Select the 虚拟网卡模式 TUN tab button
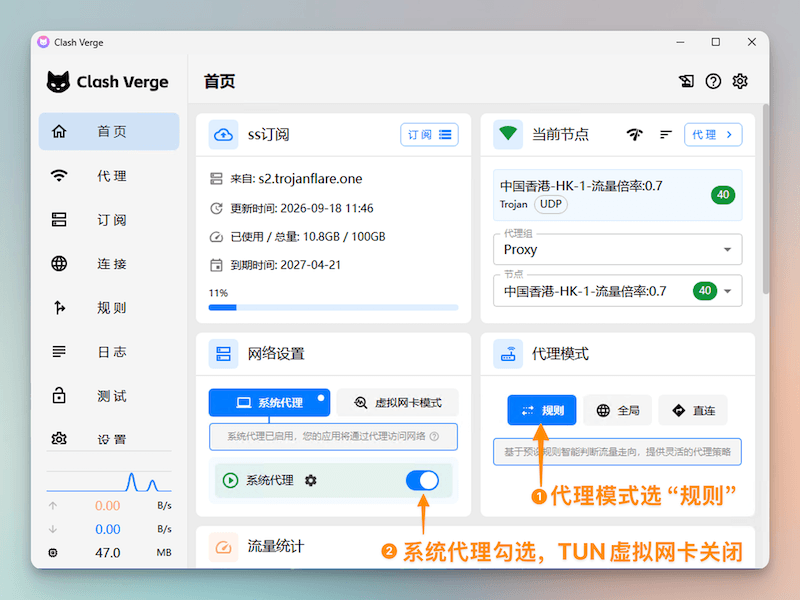800x600 pixels. (397, 403)
